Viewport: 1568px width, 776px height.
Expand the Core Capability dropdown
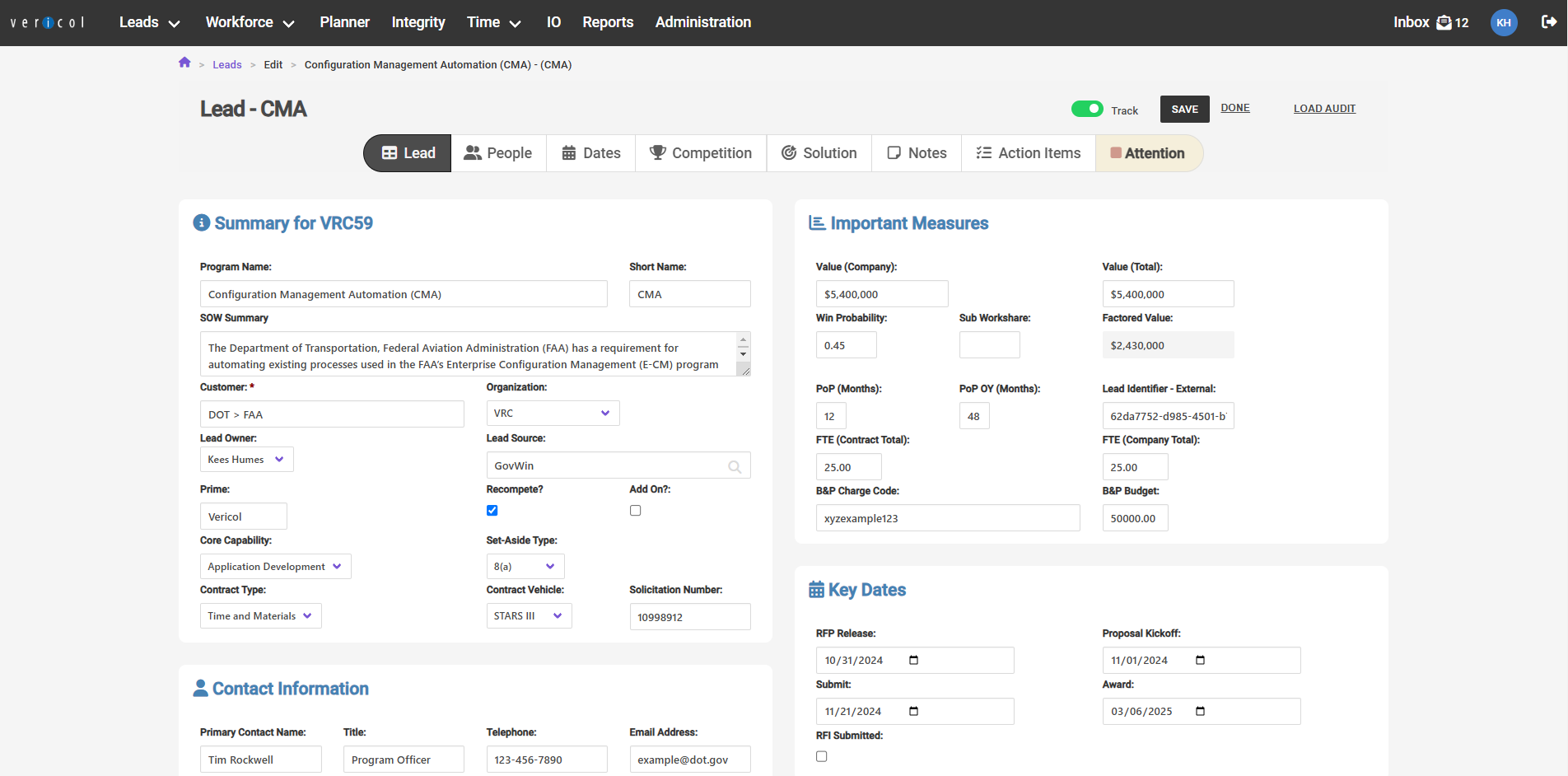click(275, 567)
